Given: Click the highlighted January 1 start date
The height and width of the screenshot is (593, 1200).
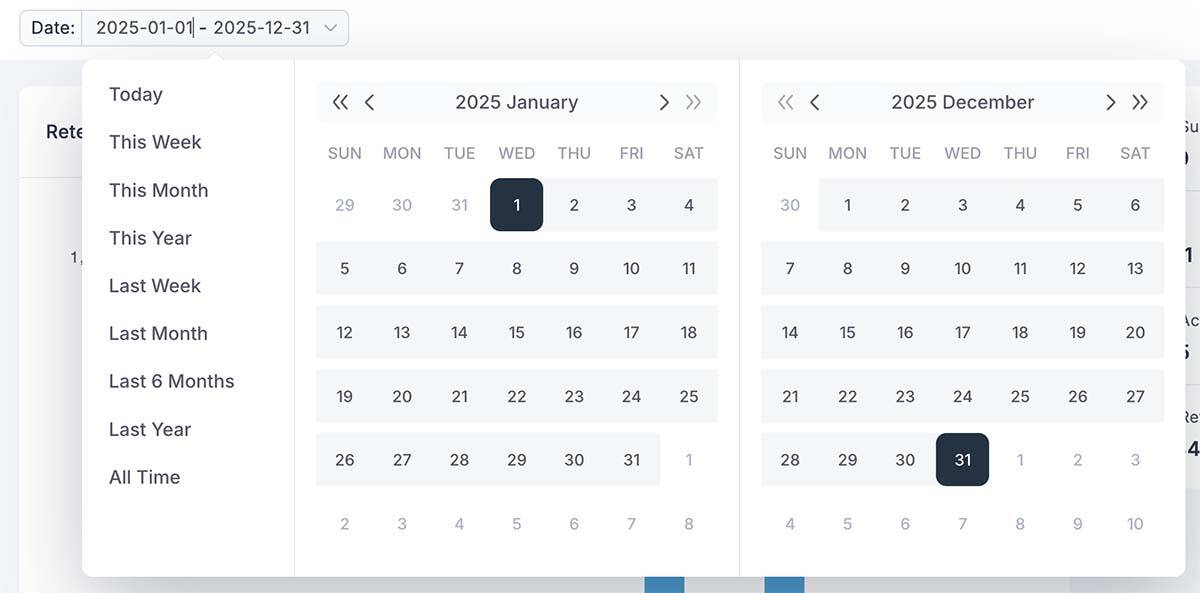Looking at the screenshot, I should coord(516,204).
